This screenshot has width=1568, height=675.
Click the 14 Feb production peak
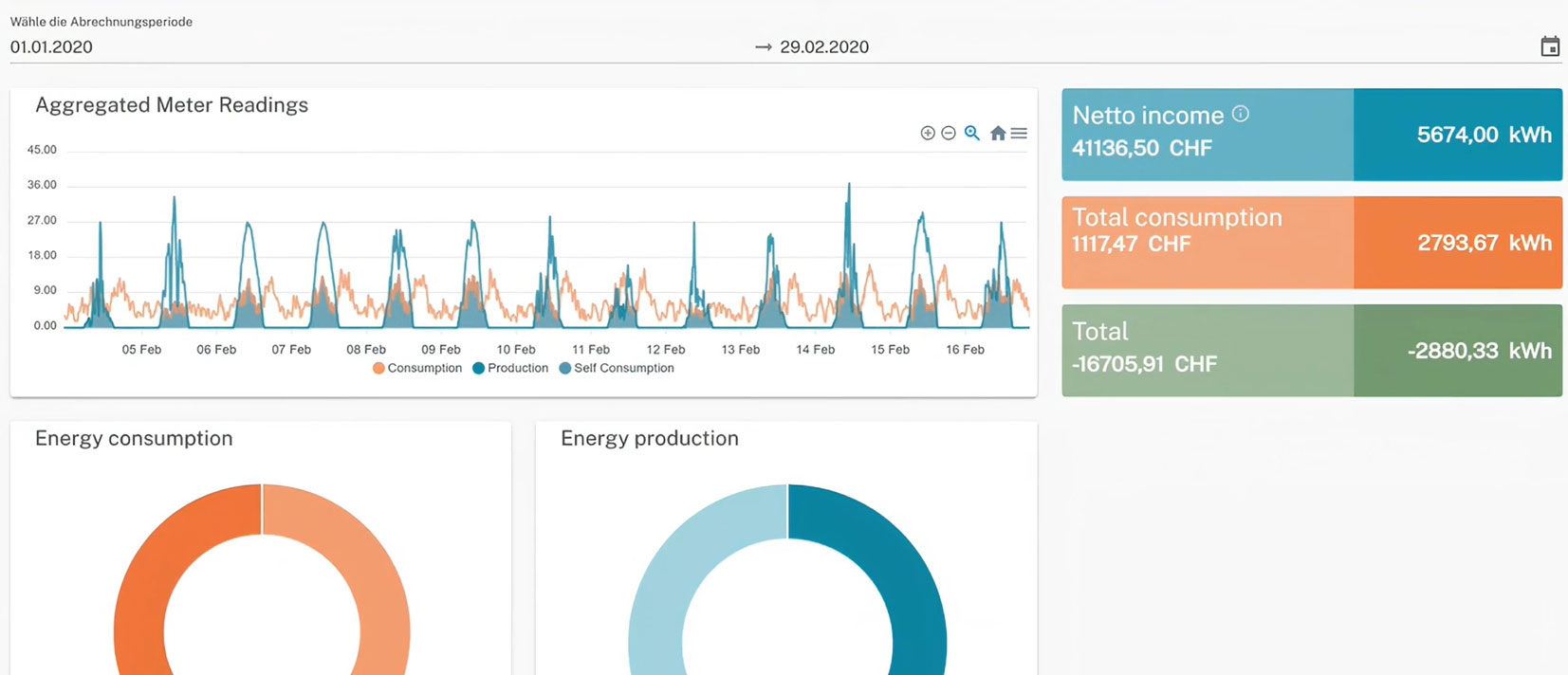coord(849,186)
